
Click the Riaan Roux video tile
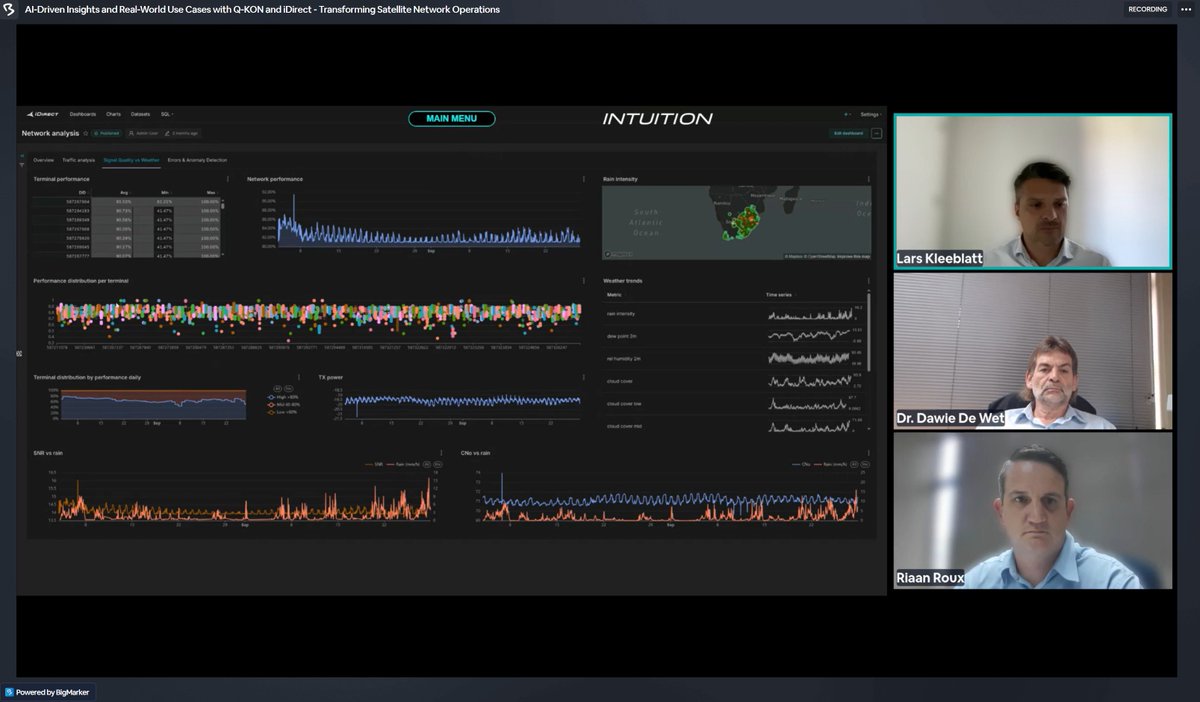1033,511
